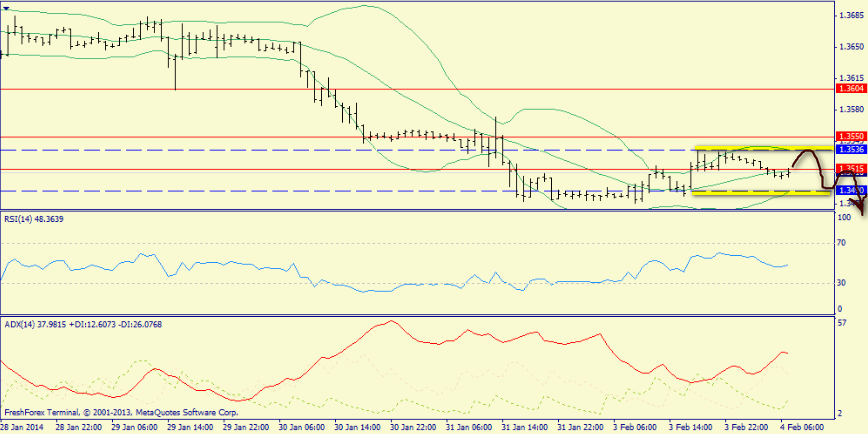Screen dimensions: 868x434
Task: Click the 29 Jan 22:00 time label
Action: pyautogui.click(x=245, y=428)
